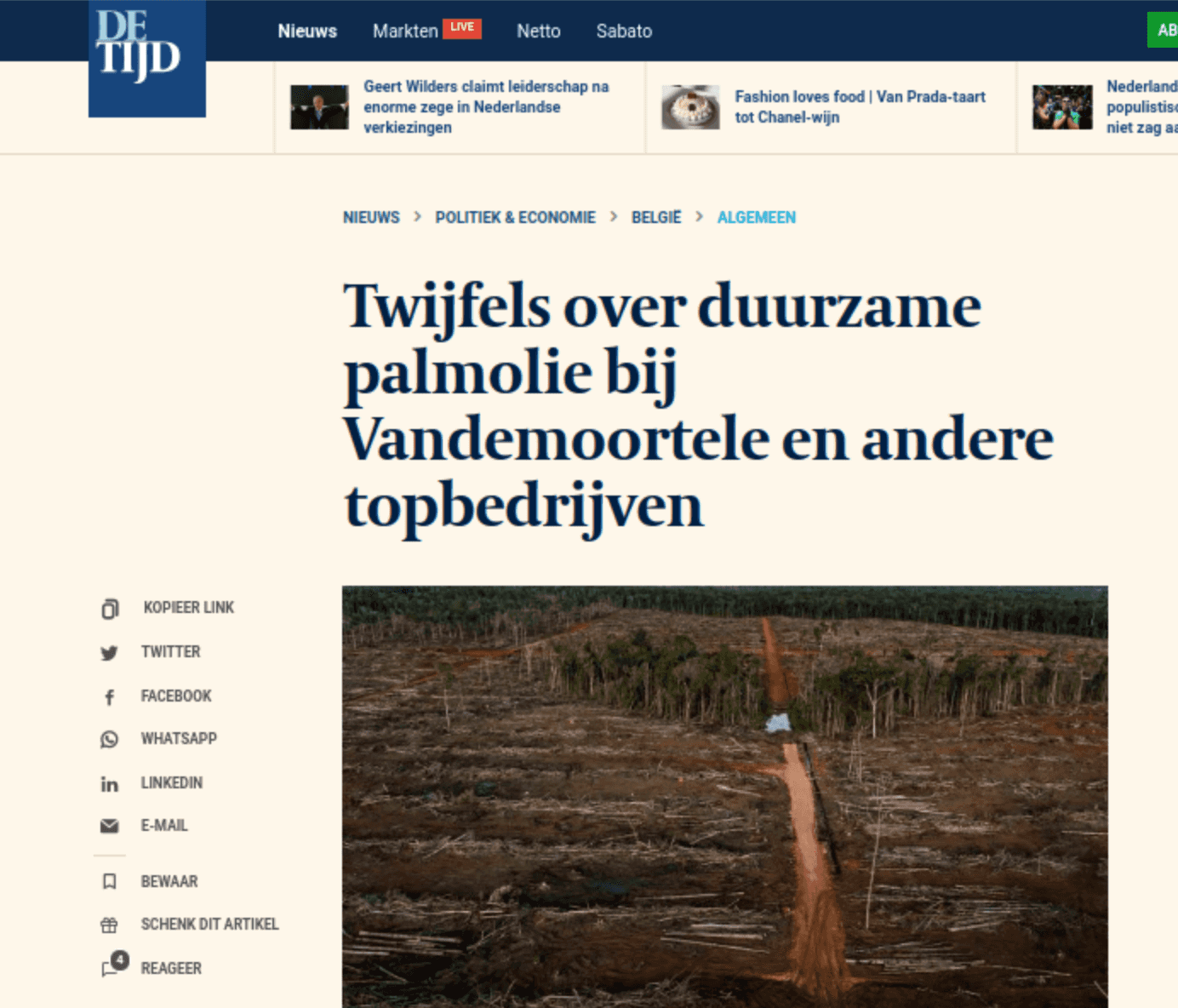Open Geert Wilders election article headline
This screenshot has height=1008, width=1178.
486,106
